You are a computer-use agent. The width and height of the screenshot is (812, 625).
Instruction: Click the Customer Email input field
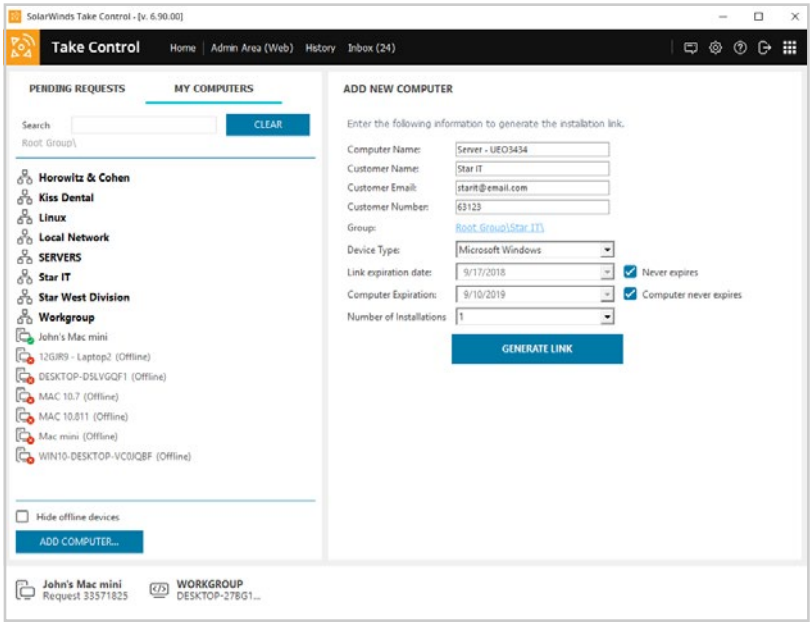pos(532,188)
